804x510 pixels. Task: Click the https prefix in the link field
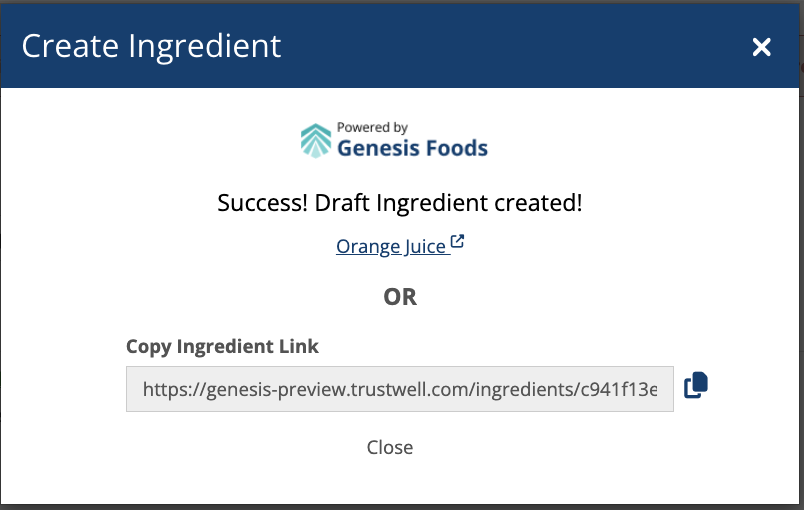(x=164, y=389)
